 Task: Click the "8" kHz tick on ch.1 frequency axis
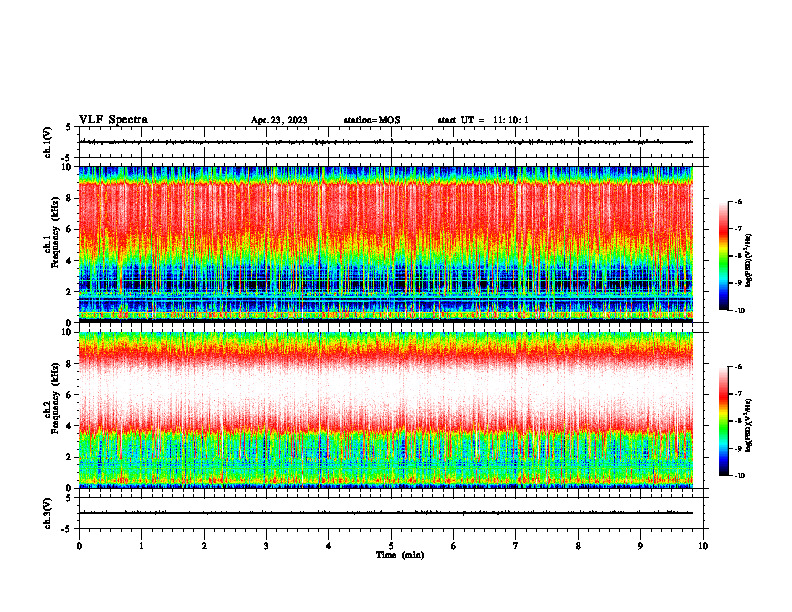pyautogui.click(x=69, y=198)
